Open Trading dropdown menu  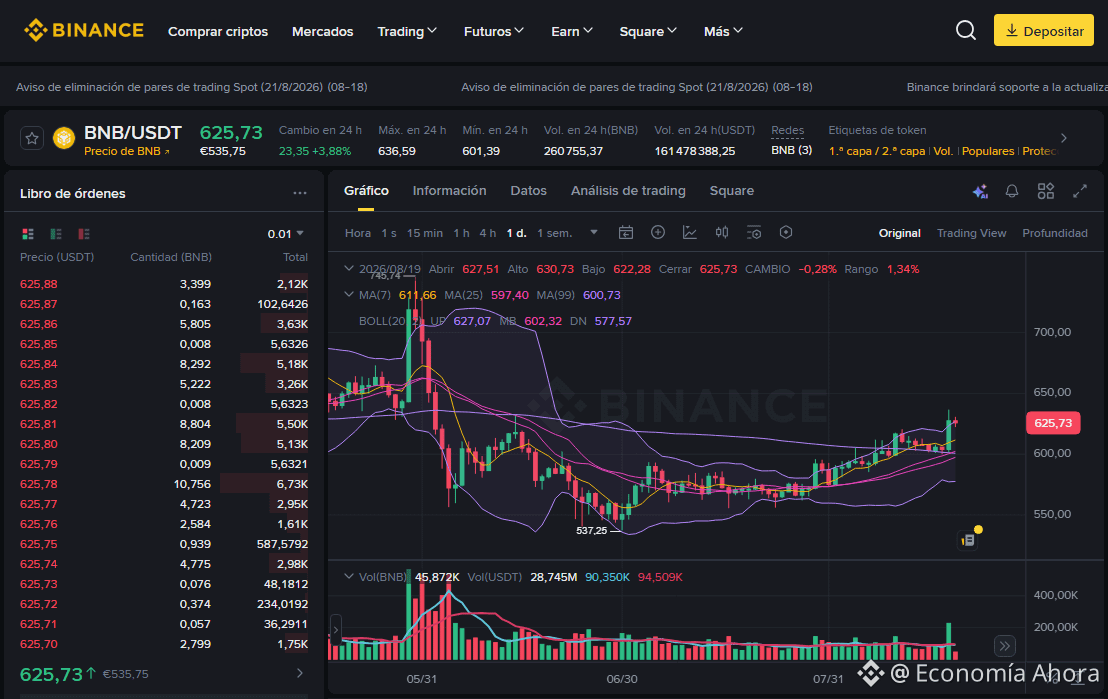pyautogui.click(x=406, y=31)
